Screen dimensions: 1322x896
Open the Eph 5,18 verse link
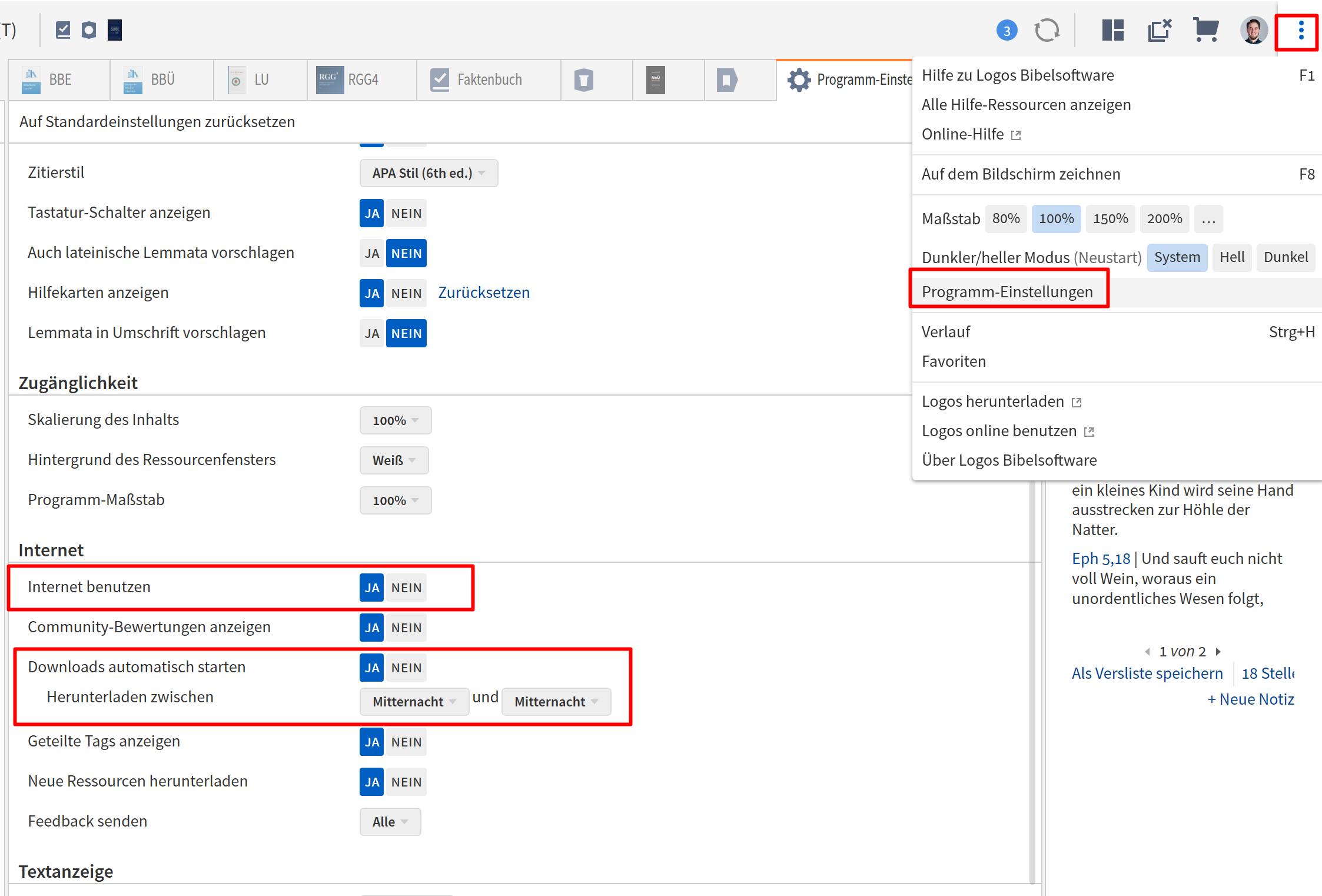point(1101,559)
